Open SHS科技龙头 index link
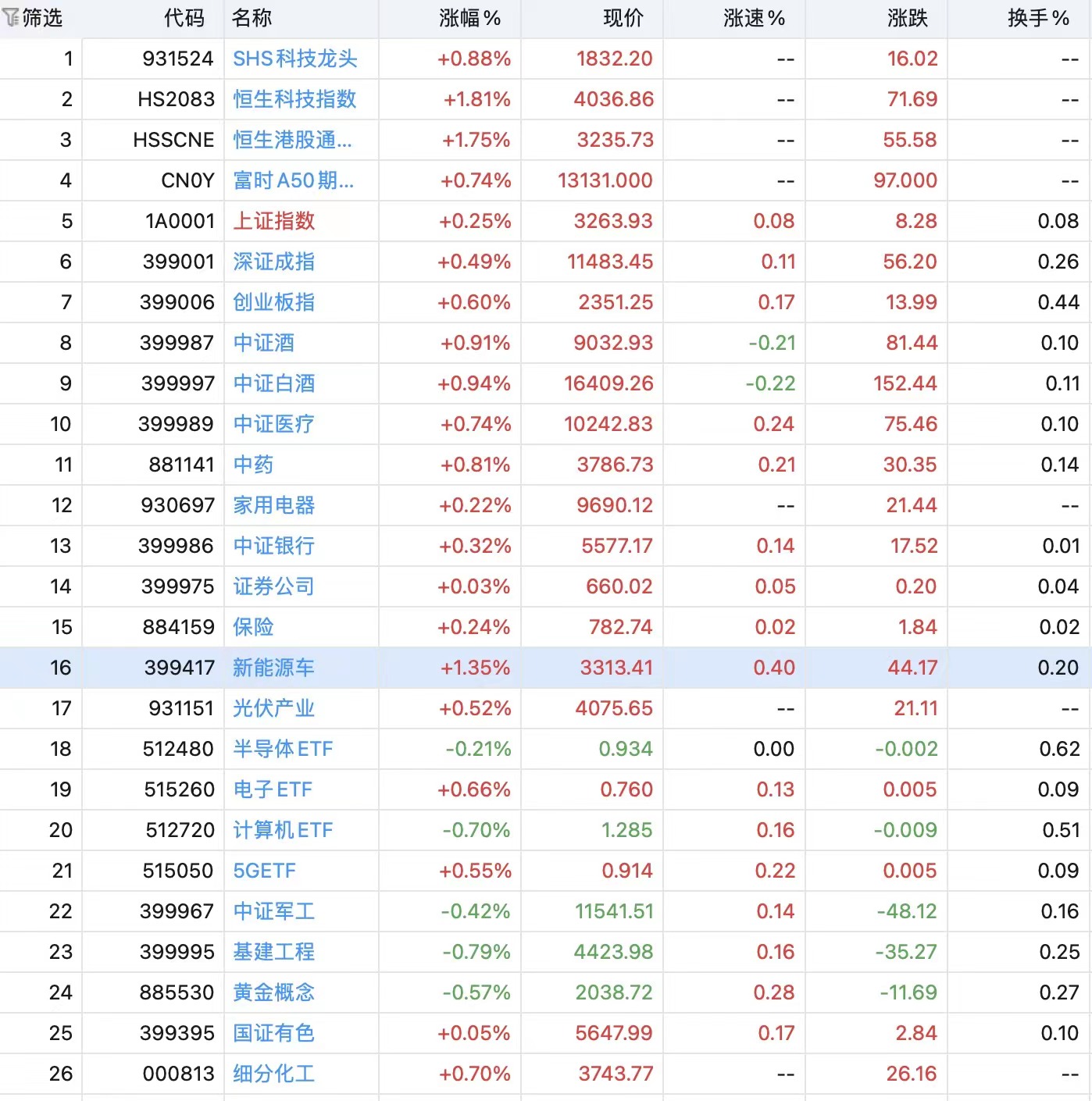This screenshot has width=1092, height=1101. point(295,59)
